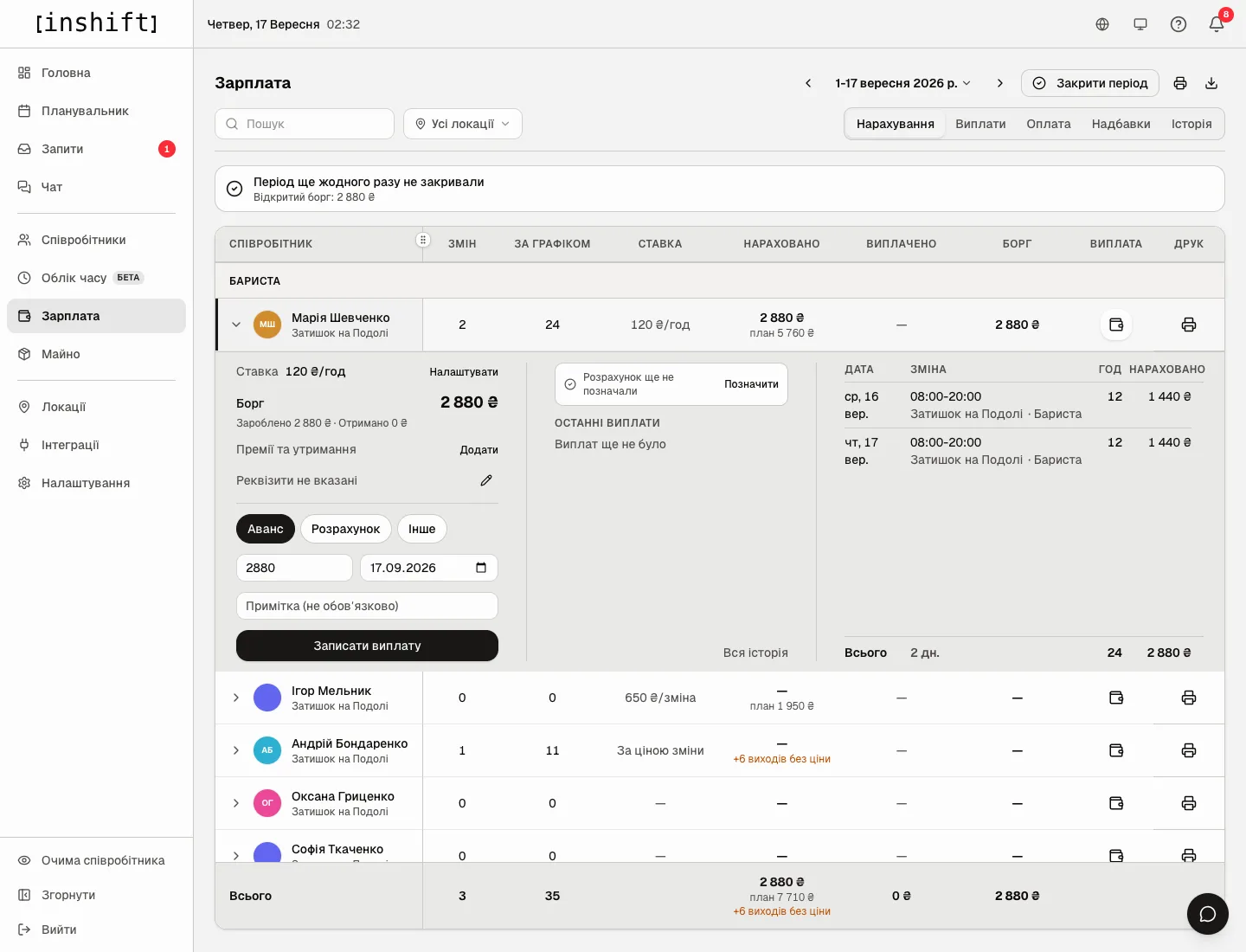
Task: Open payout wallet icon for Андрій Бондаренко
Action: coord(1116,750)
